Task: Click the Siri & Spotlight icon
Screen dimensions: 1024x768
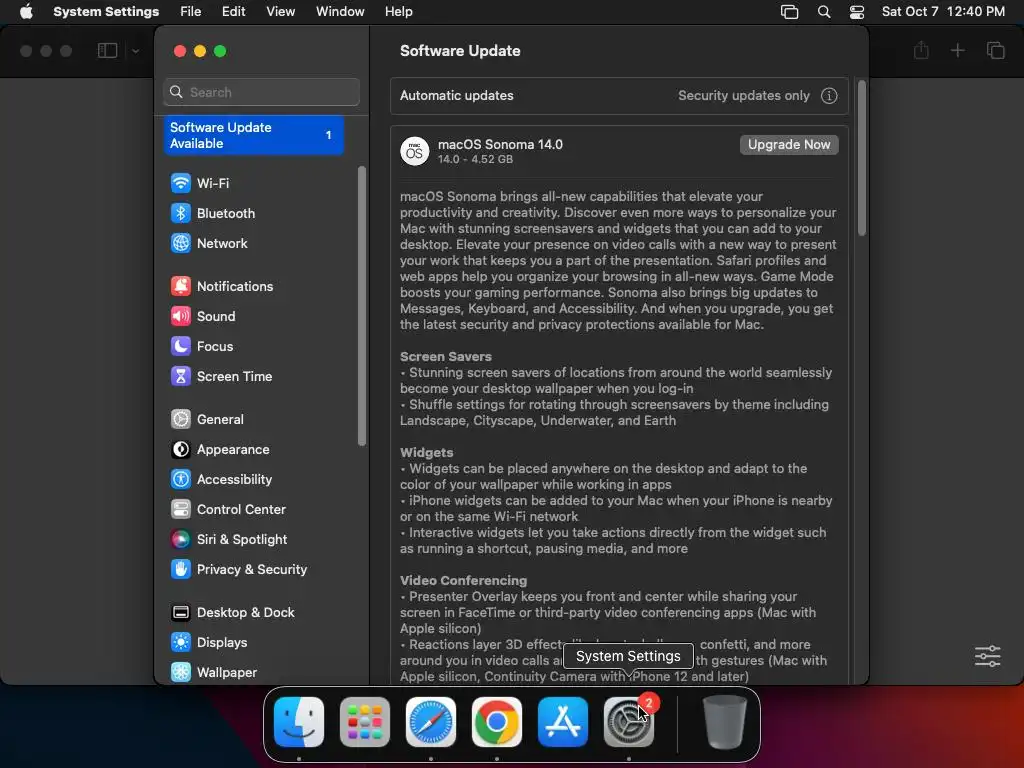Action: (x=180, y=539)
